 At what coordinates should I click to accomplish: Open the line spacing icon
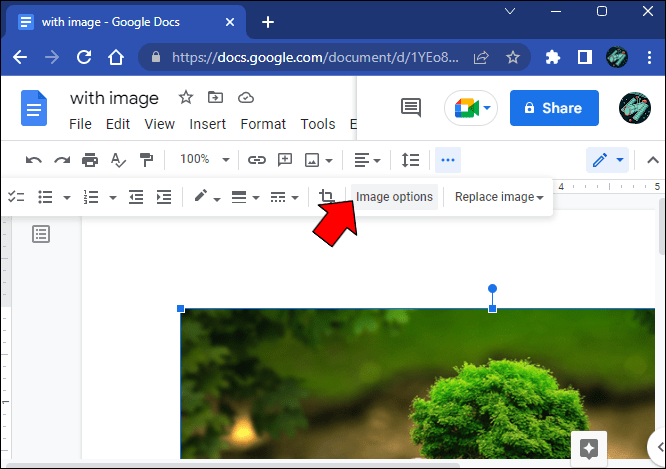(410, 160)
